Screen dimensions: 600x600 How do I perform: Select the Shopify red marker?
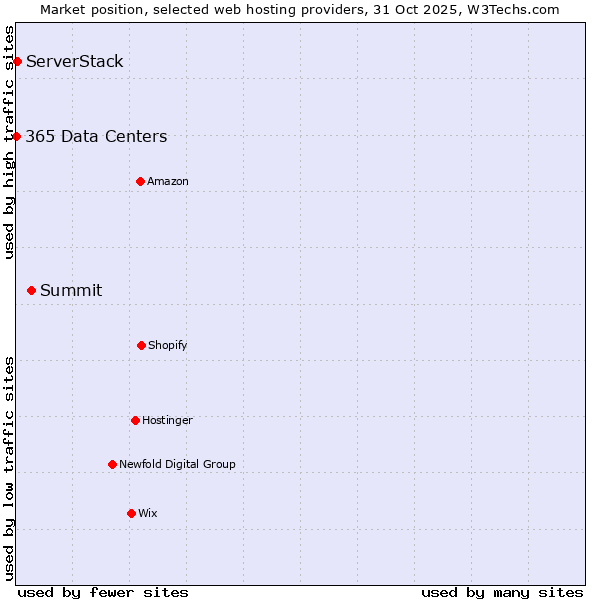141,345
